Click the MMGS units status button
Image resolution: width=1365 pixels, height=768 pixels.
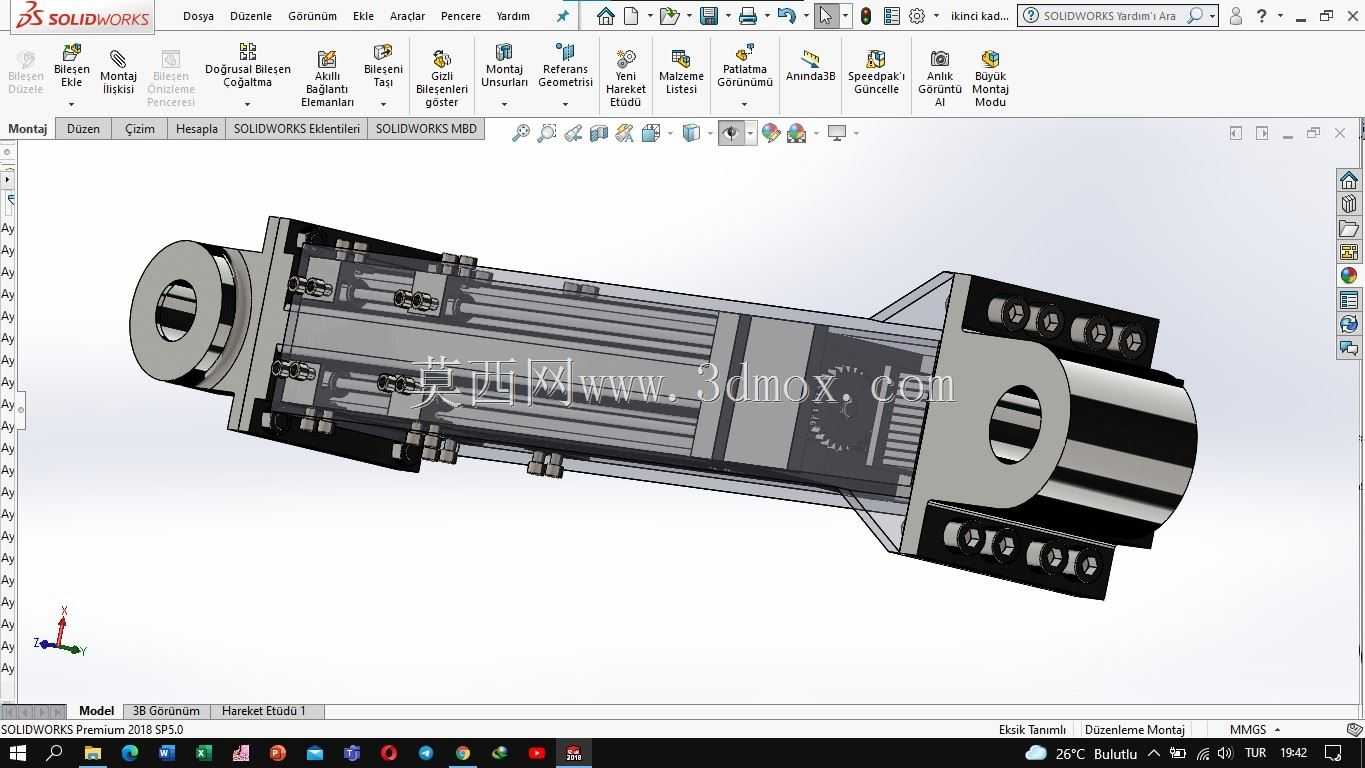[1248, 730]
